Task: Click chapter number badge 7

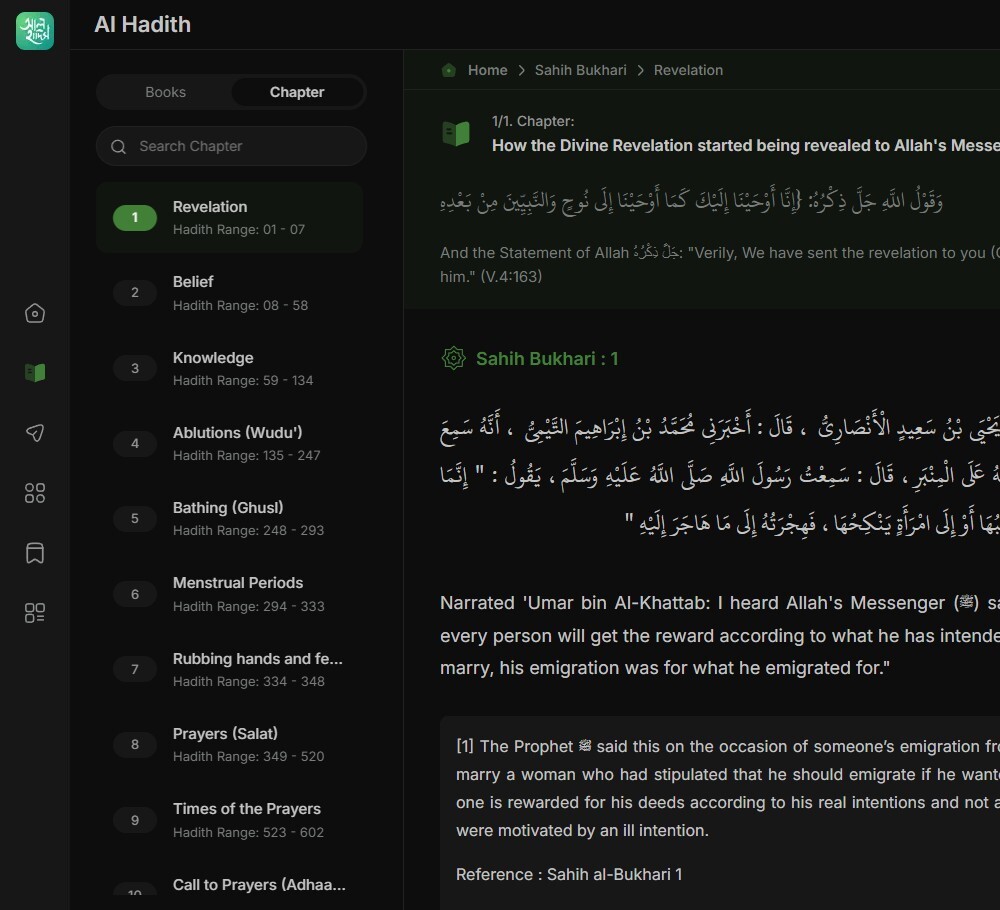Action: click(135, 669)
